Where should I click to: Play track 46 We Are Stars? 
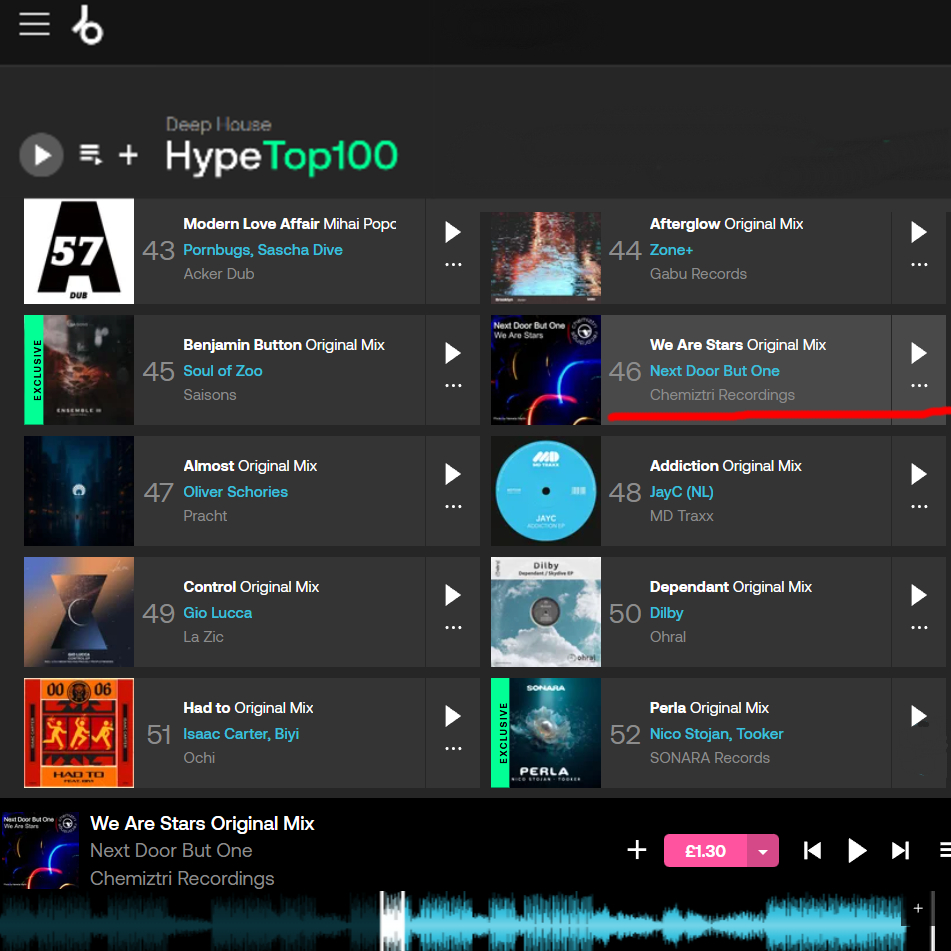(x=919, y=353)
